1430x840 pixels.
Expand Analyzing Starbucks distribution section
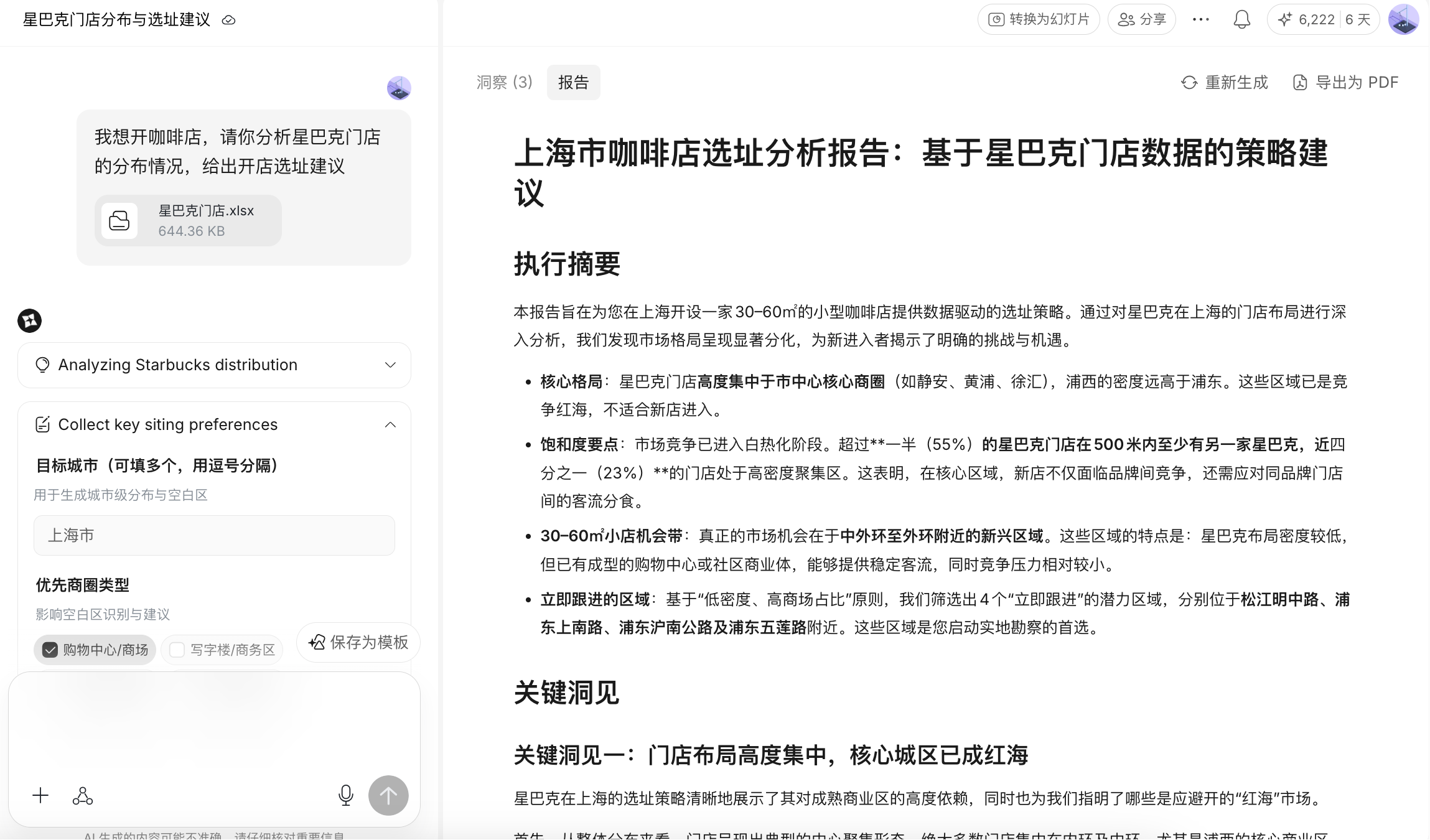tap(390, 365)
